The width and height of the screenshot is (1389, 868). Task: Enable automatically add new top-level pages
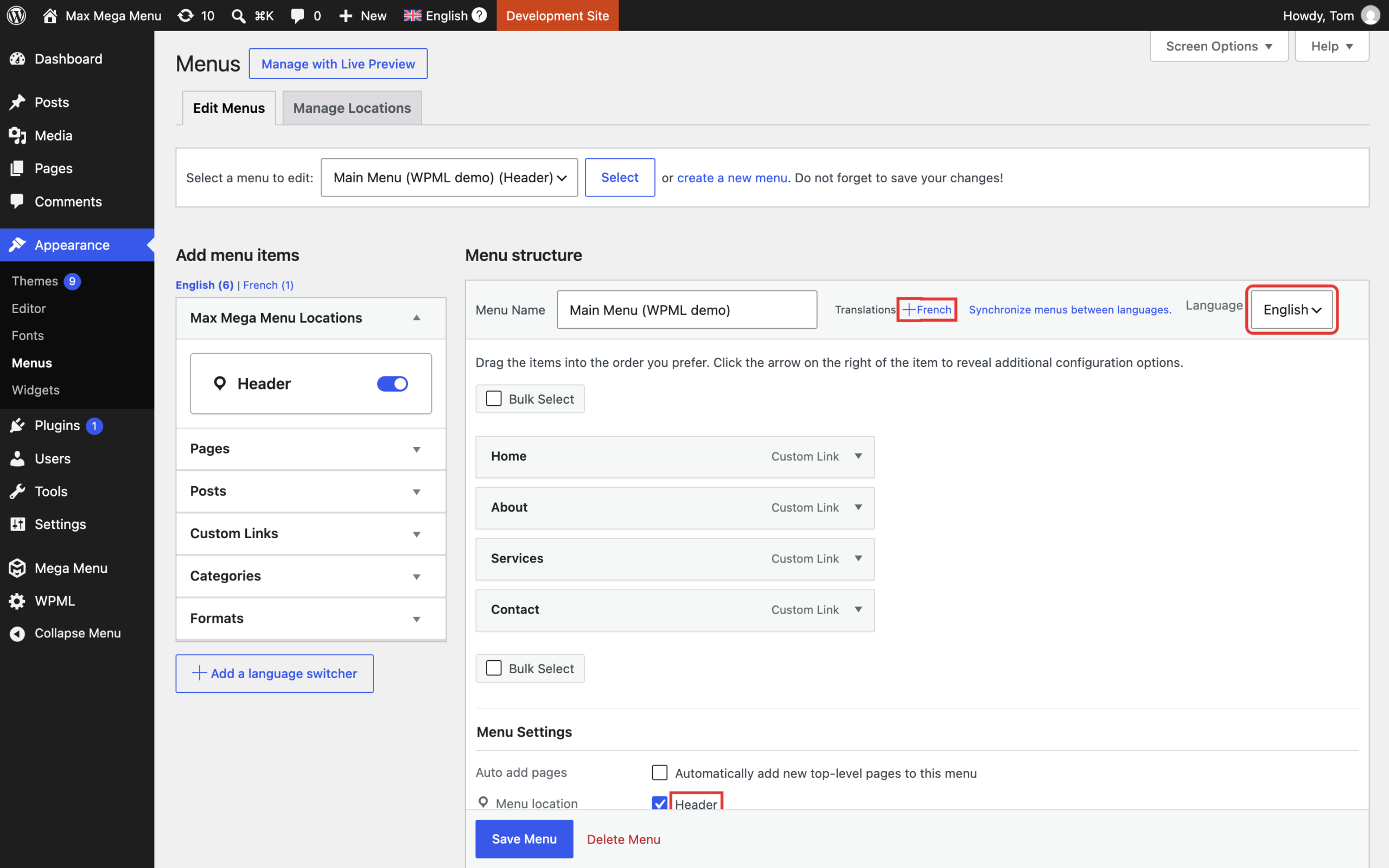(x=659, y=773)
